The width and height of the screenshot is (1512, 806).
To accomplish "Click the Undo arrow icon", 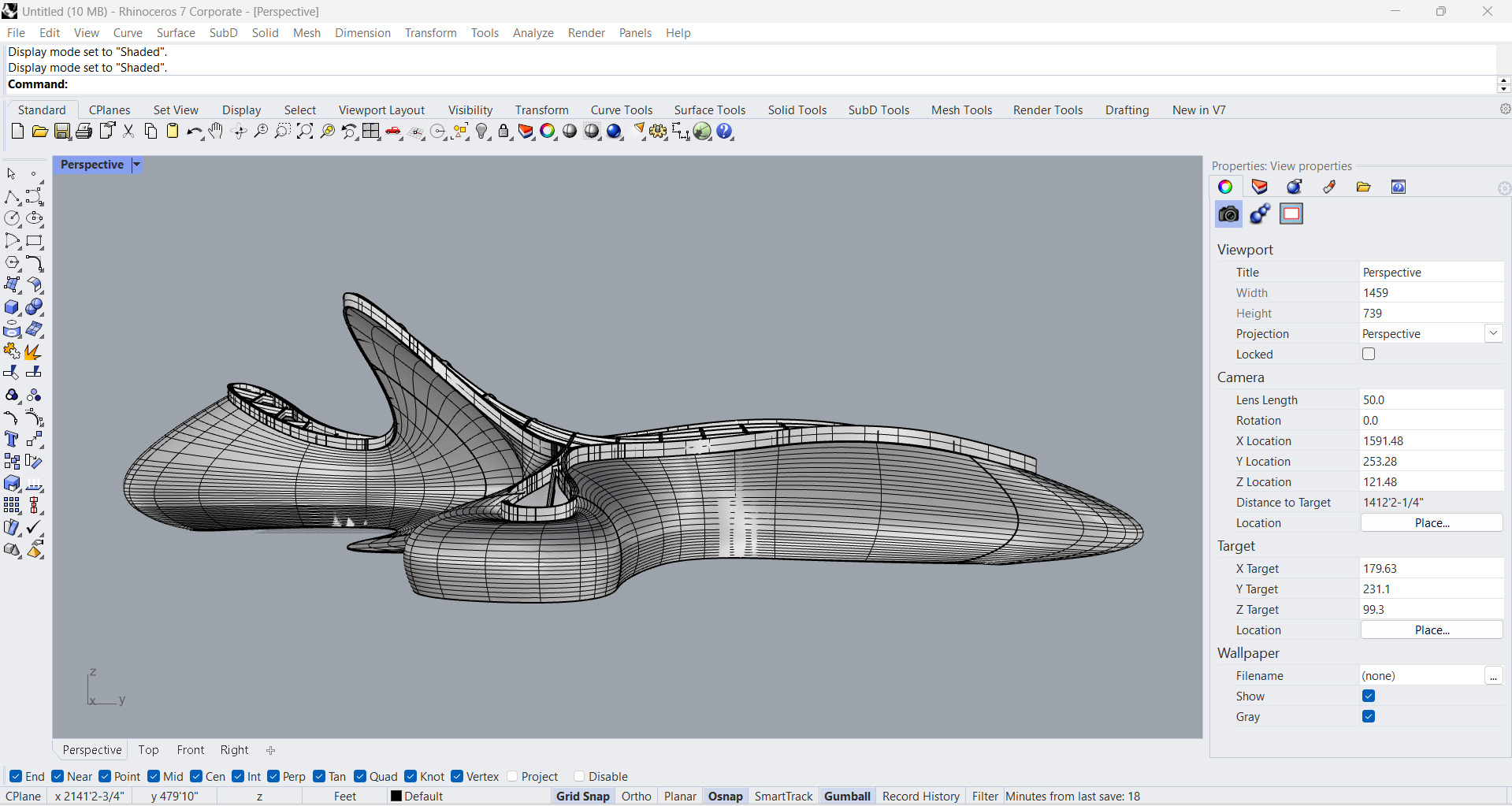I will [x=194, y=132].
